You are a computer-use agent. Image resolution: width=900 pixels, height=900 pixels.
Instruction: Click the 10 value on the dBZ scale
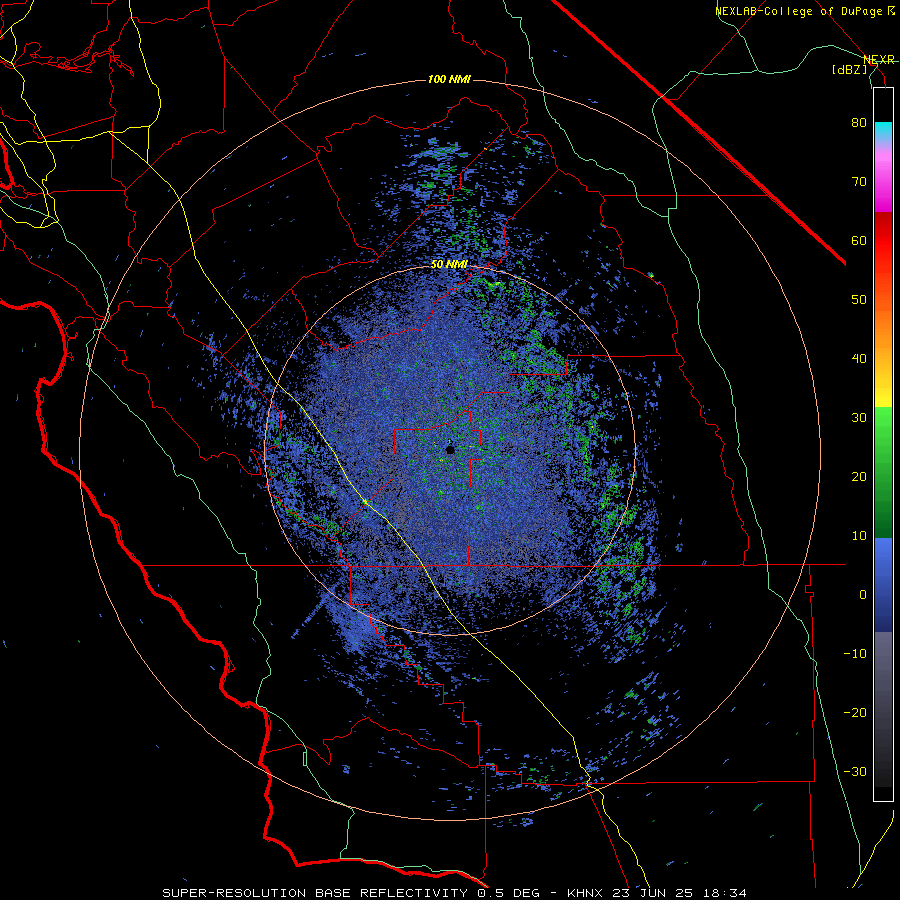coord(859,536)
